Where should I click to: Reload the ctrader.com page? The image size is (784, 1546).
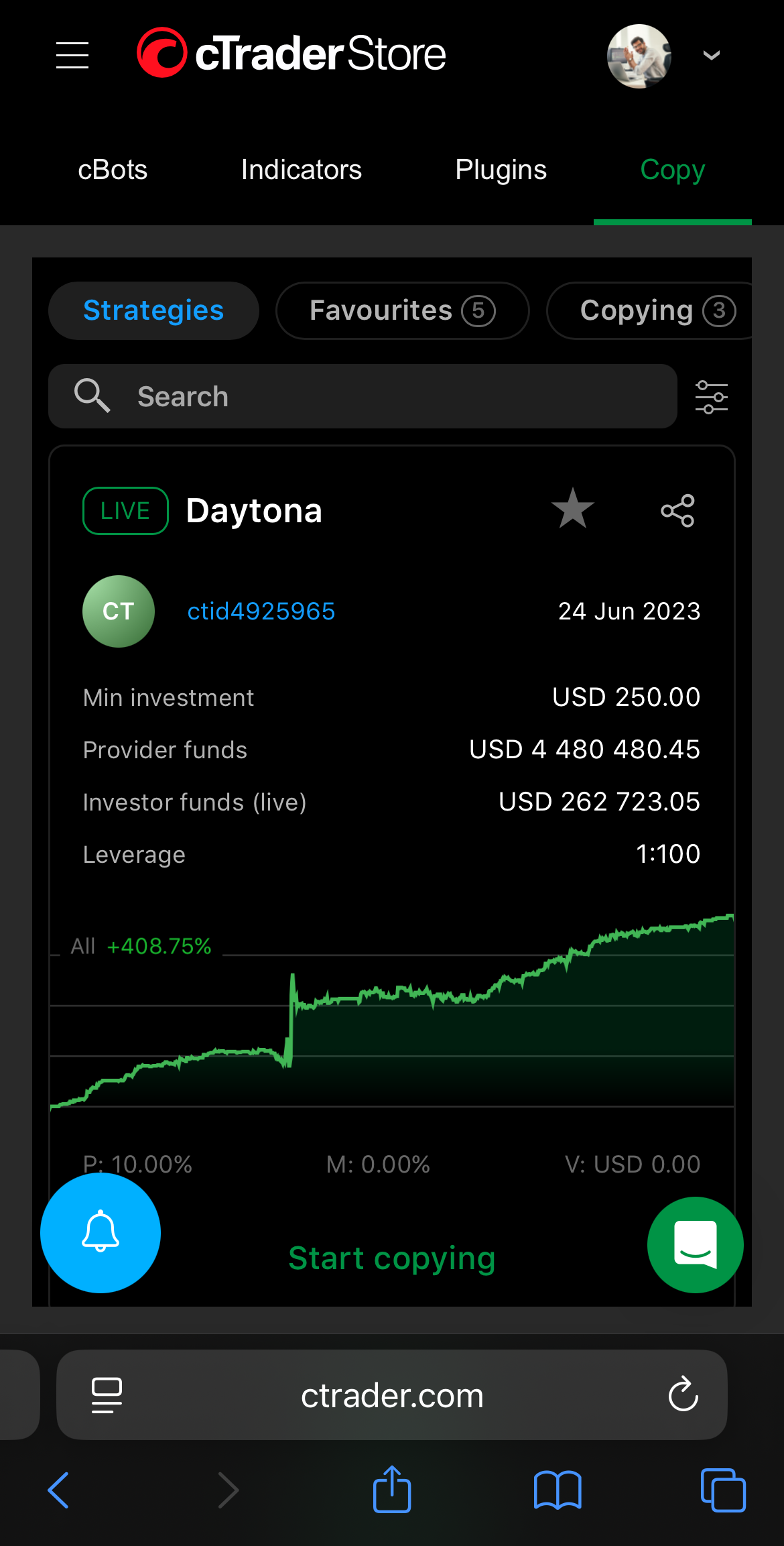click(x=683, y=1394)
